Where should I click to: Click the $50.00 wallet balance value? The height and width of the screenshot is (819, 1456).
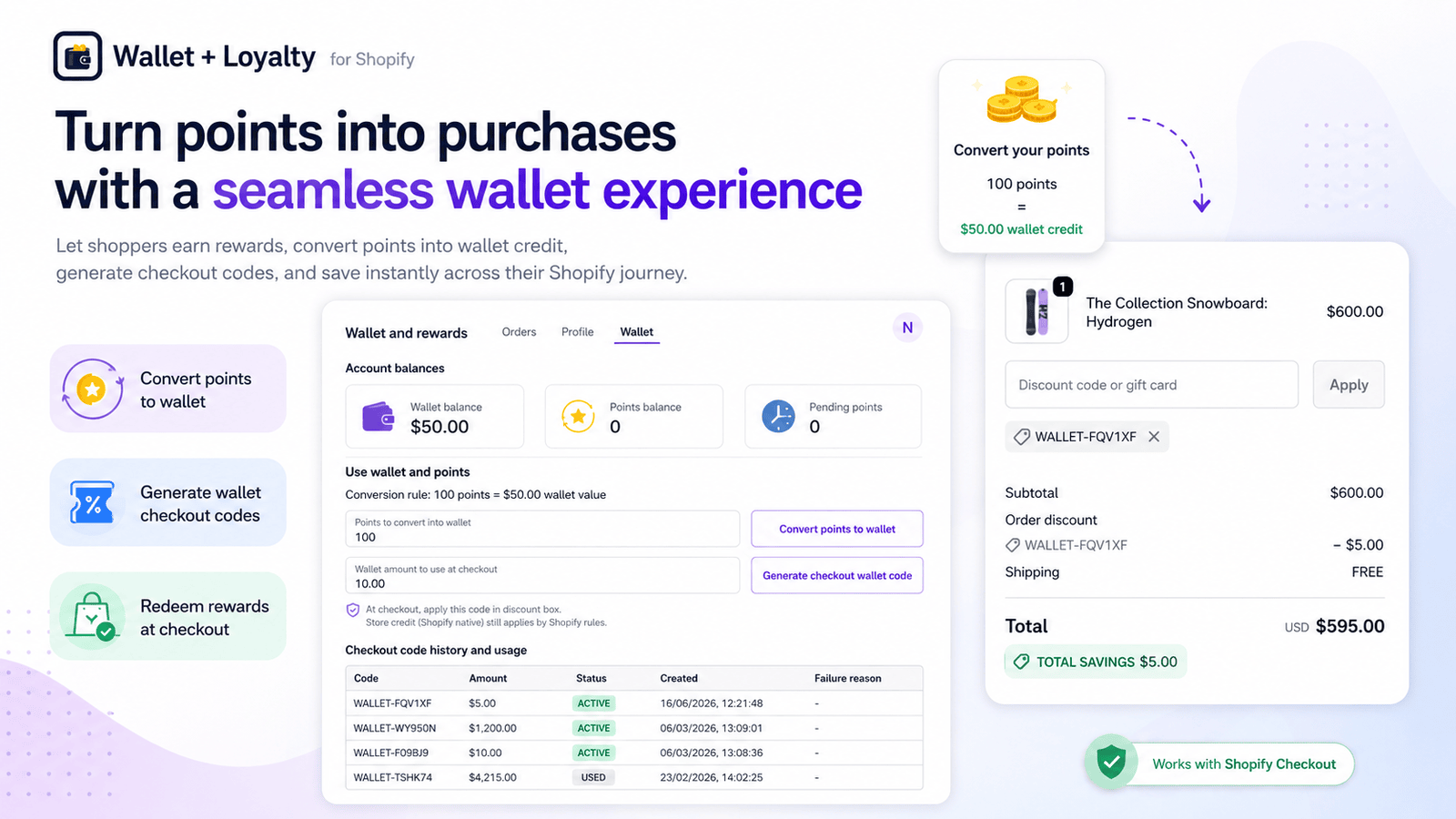pos(440,427)
